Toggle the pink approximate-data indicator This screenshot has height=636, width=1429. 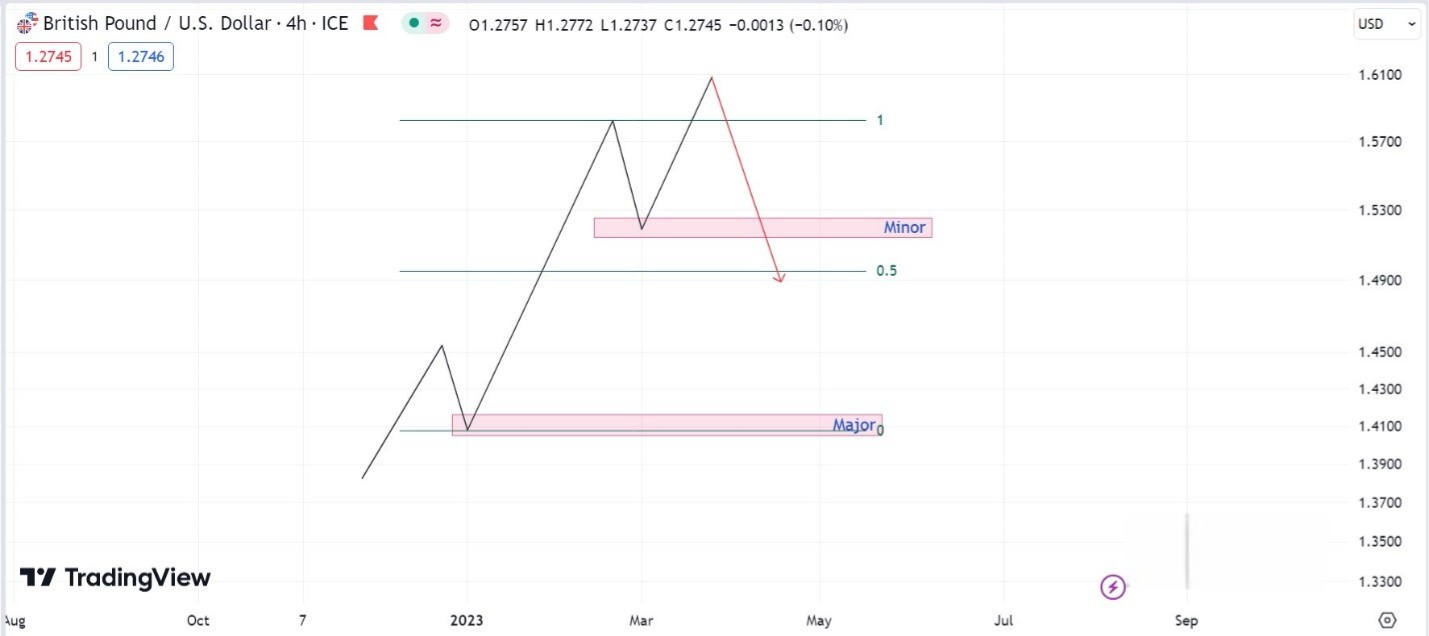[x=436, y=24]
